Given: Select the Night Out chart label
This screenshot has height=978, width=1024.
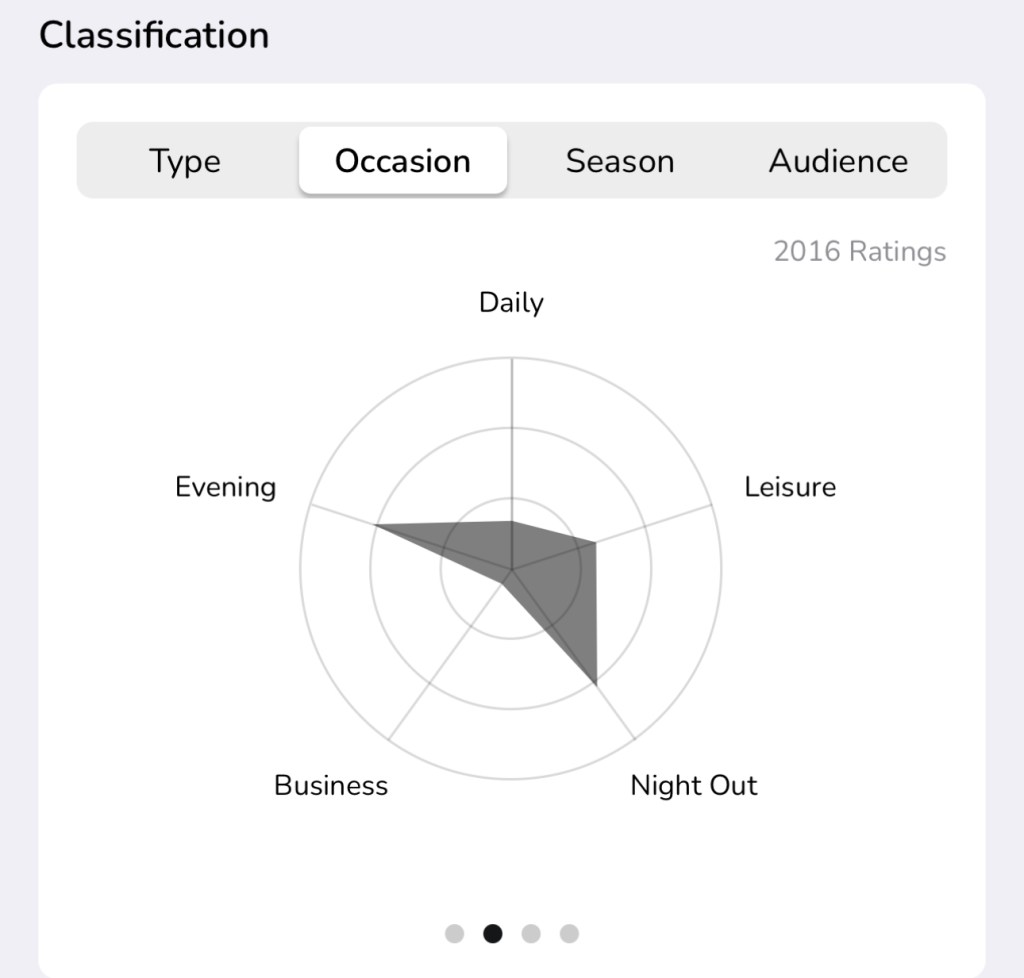Looking at the screenshot, I should 694,785.
